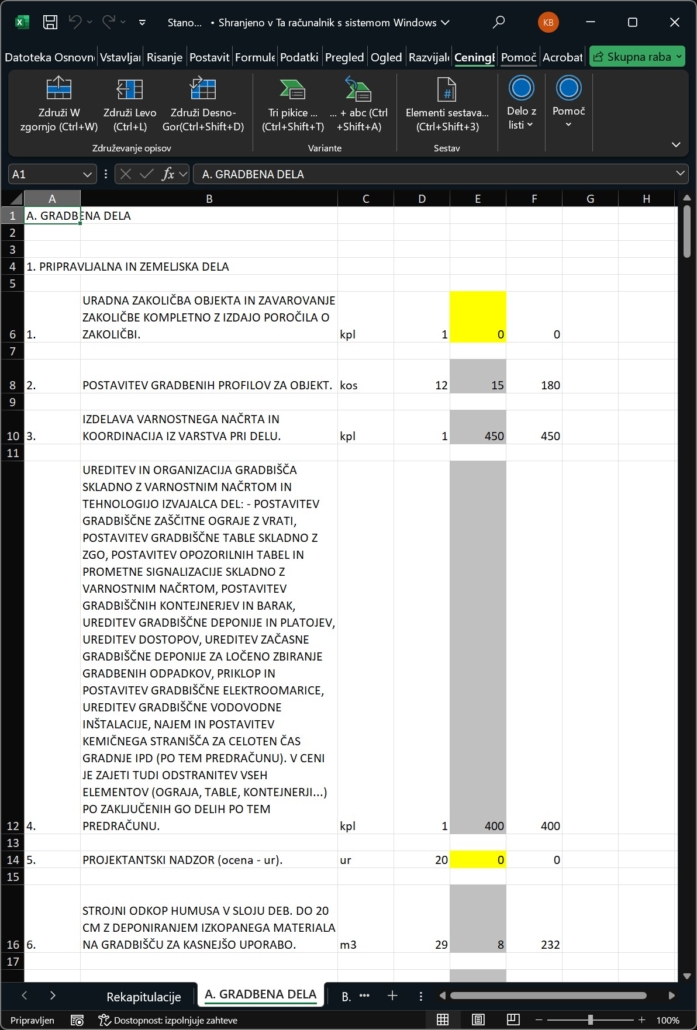Expand the formula bar chevron
The width and height of the screenshot is (697, 1030).
pyautogui.click(x=681, y=174)
